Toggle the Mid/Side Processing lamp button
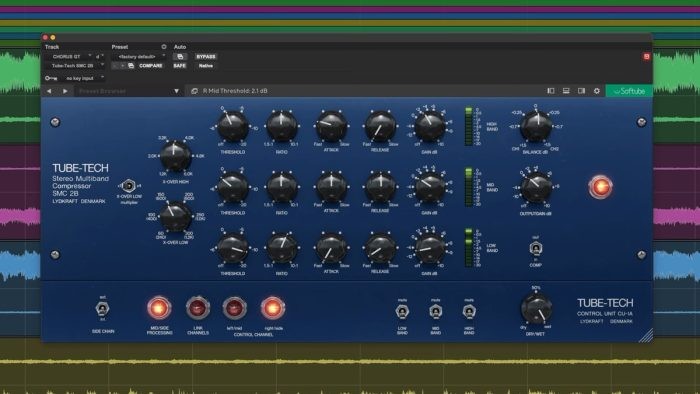This screenshot has width=700, height=394. [159, 307]
